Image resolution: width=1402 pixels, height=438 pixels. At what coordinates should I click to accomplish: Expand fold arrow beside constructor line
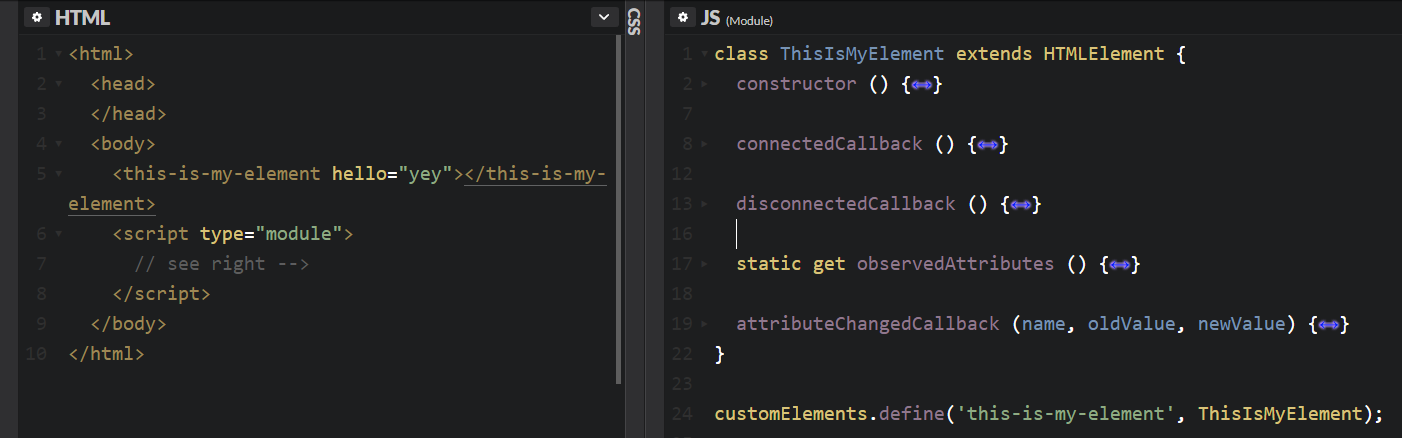click(705, 84)
